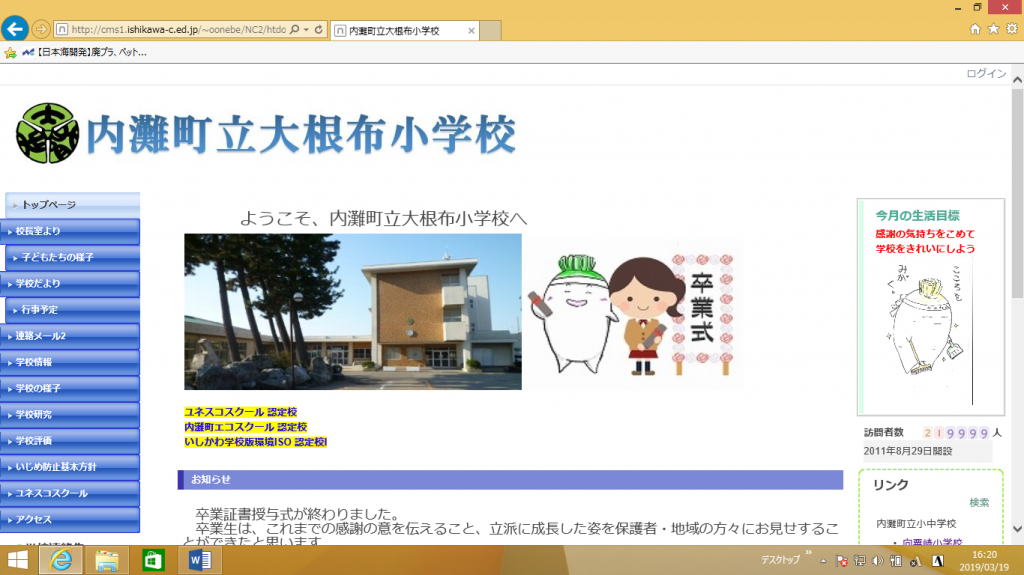Screen dimensions: 1024x575
Task: Open the favorites star in the toolbar
Action: [x=993, y=30]
